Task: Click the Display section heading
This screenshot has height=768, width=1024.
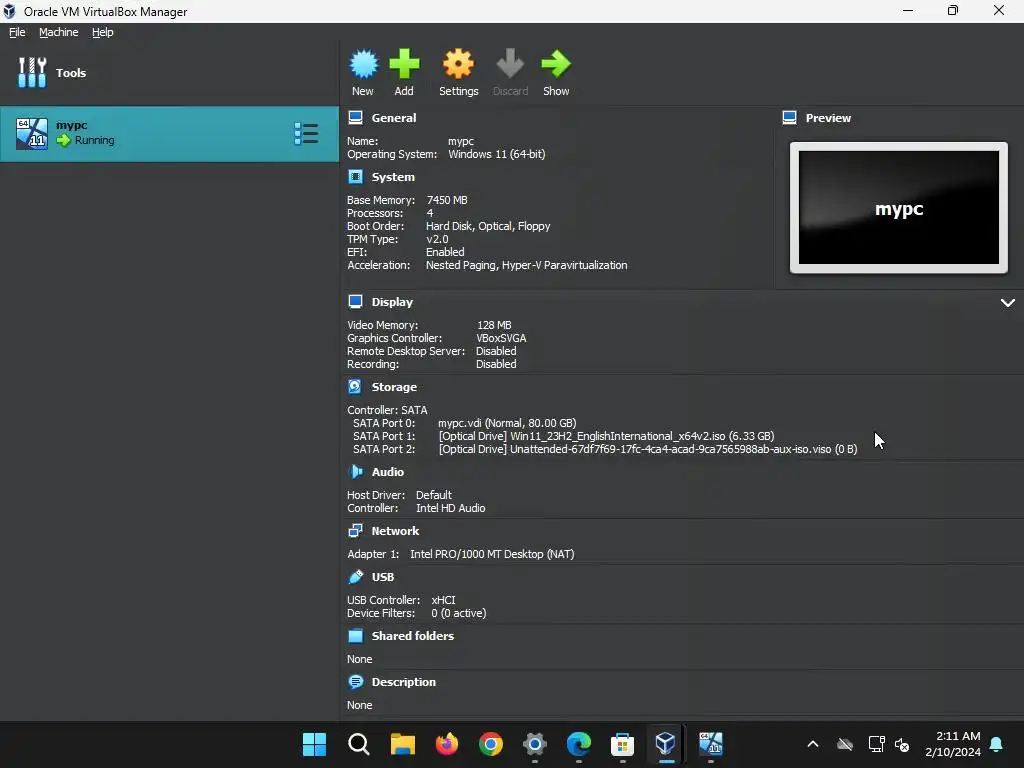Action: click(392, 302)
